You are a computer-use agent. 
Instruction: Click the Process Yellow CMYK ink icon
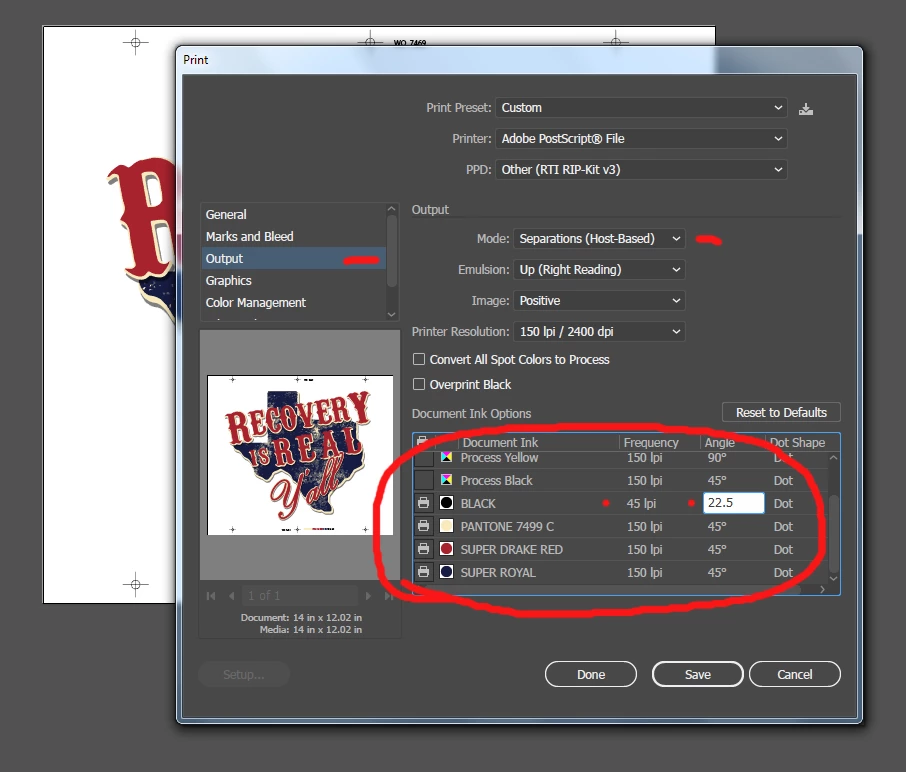(446, 457)
